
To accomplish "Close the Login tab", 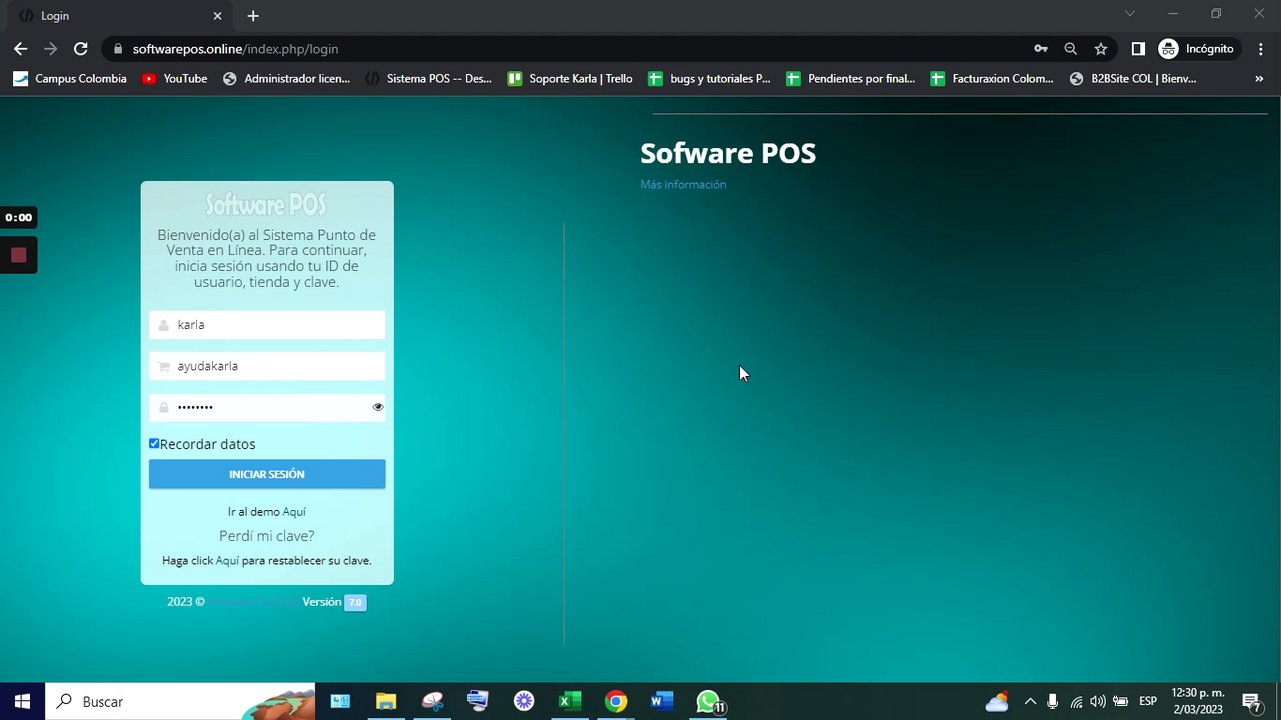I will [218, 16].
